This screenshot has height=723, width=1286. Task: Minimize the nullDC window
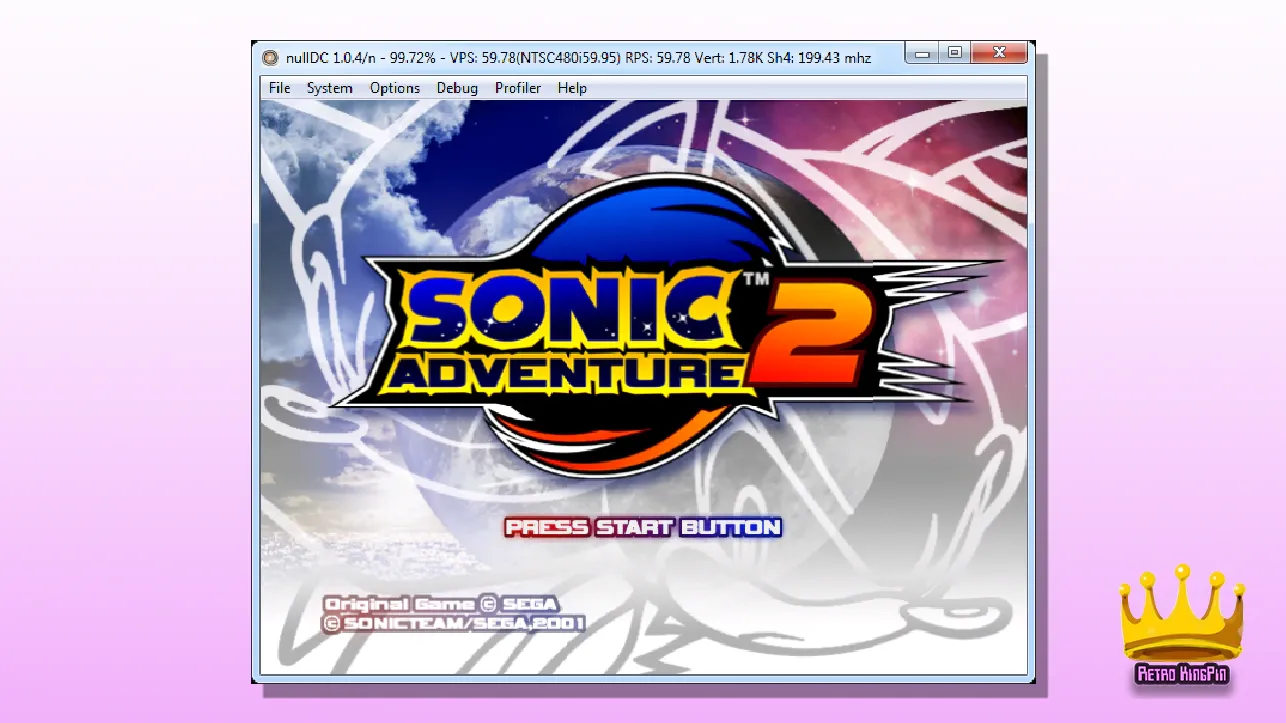pyautogui.click(x=922, y=53)
